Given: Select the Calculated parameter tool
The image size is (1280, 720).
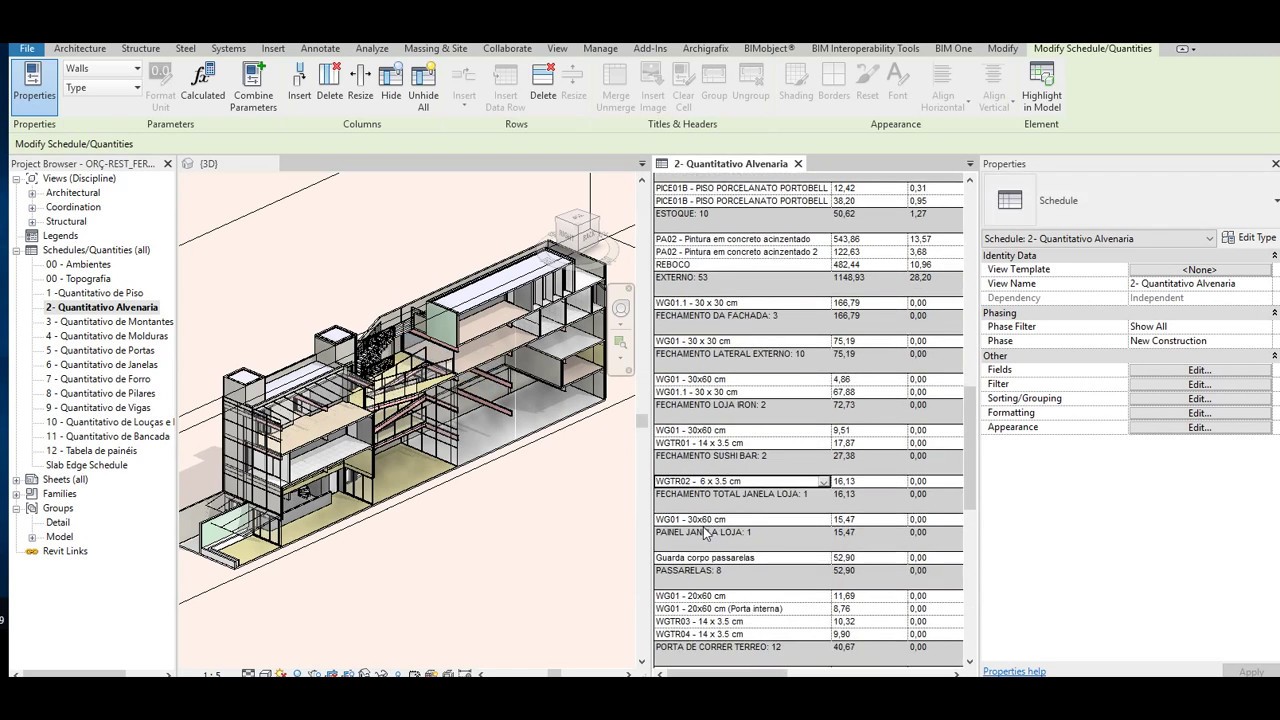Looking at the screenshot, I should pos(203,82).
